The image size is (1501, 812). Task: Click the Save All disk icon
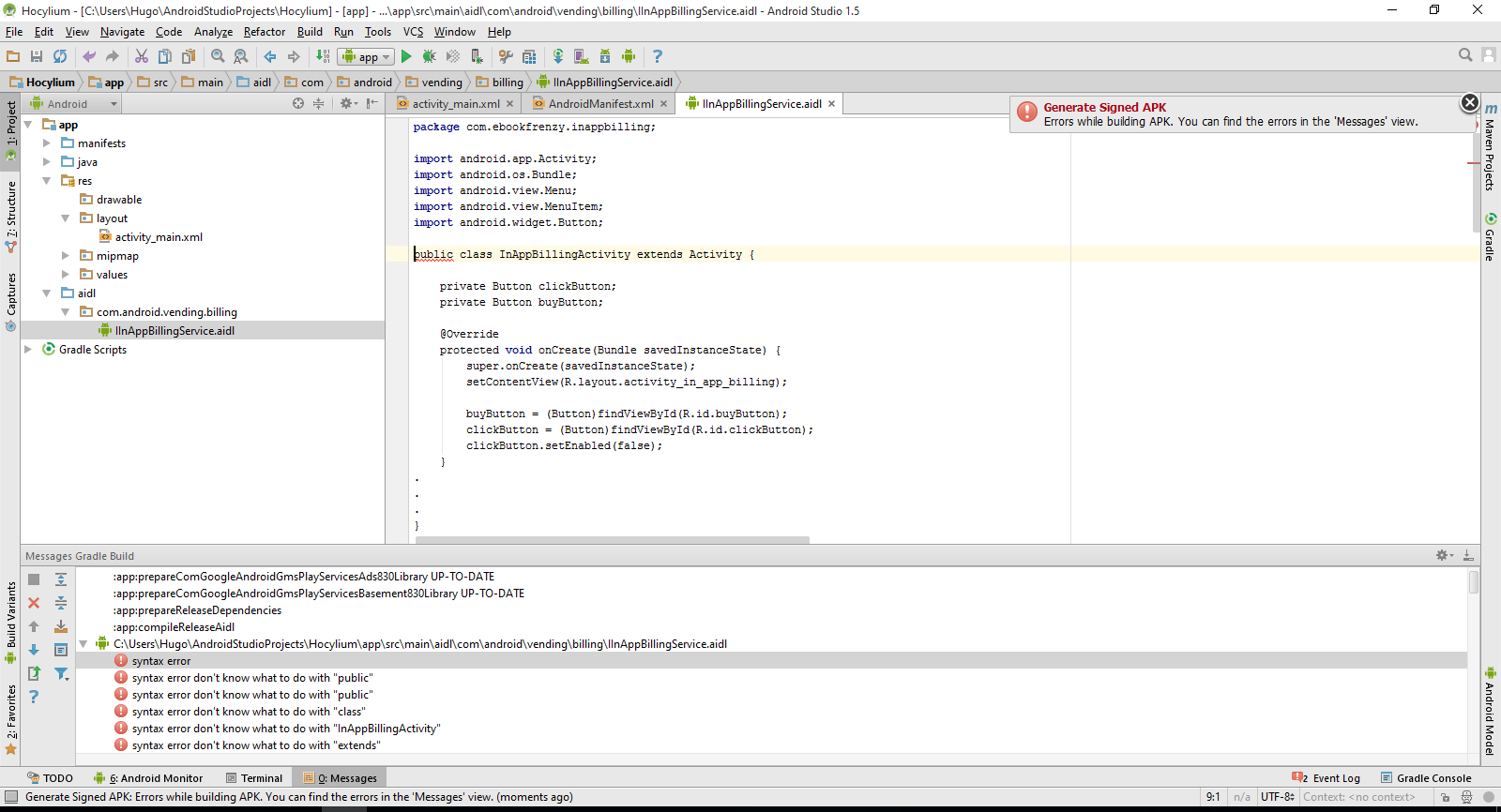pos(37,56)
